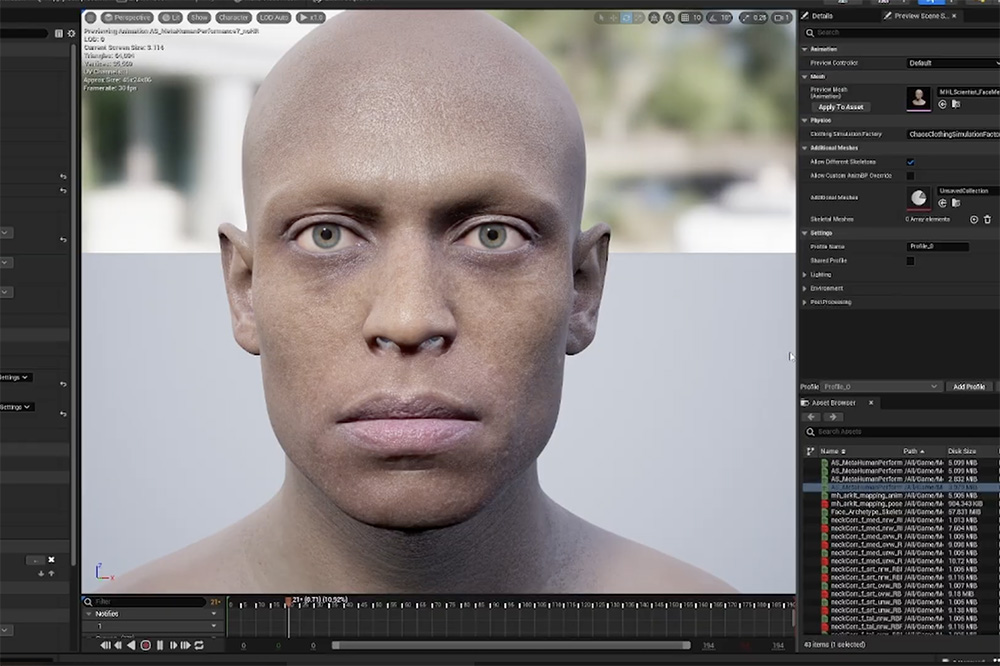Open the Preview Controller dropdown
The height and width of the screenshot is (666, 1000).
(x=951, y=63)
